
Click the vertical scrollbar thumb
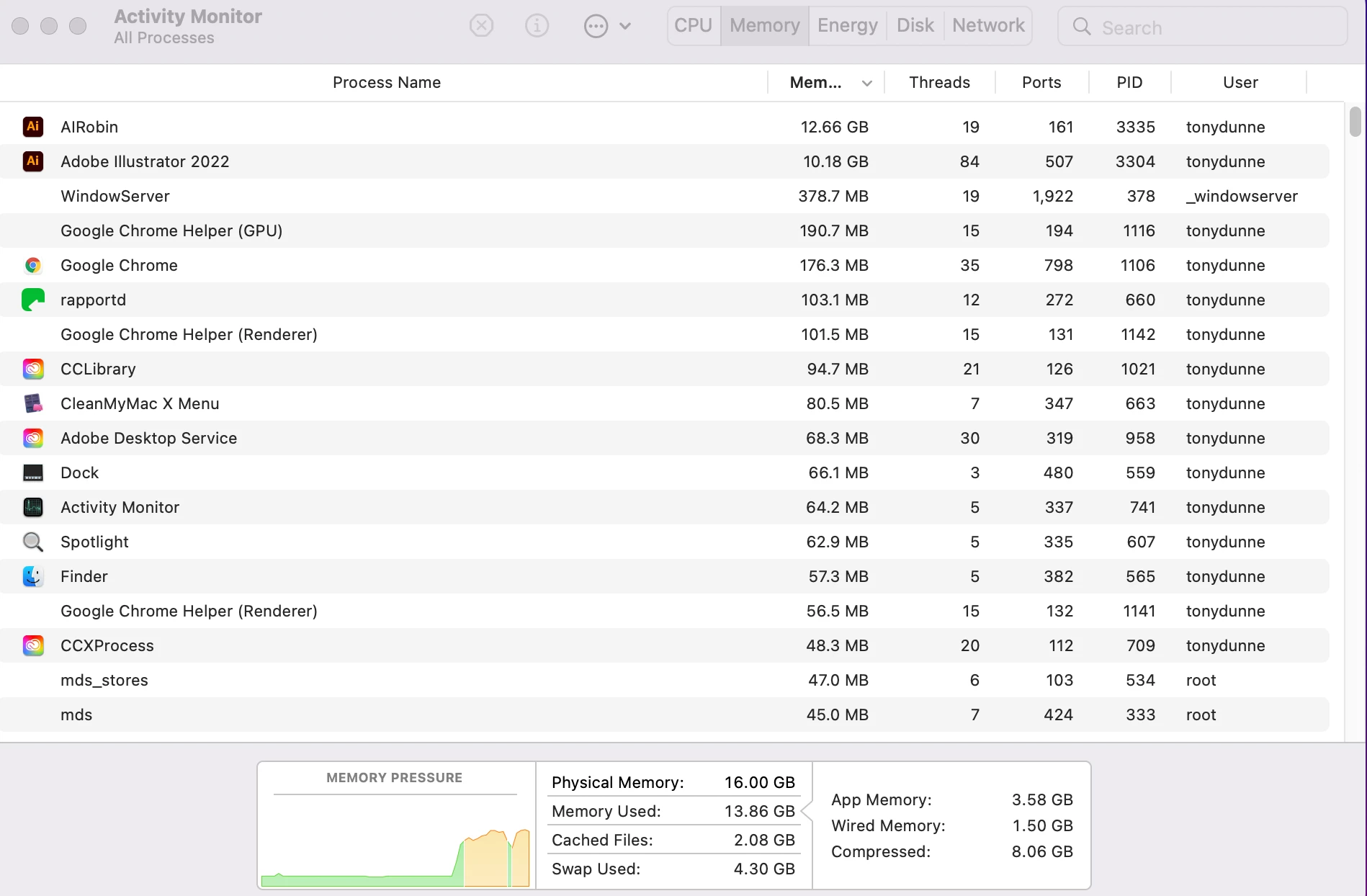point(1355,121)
